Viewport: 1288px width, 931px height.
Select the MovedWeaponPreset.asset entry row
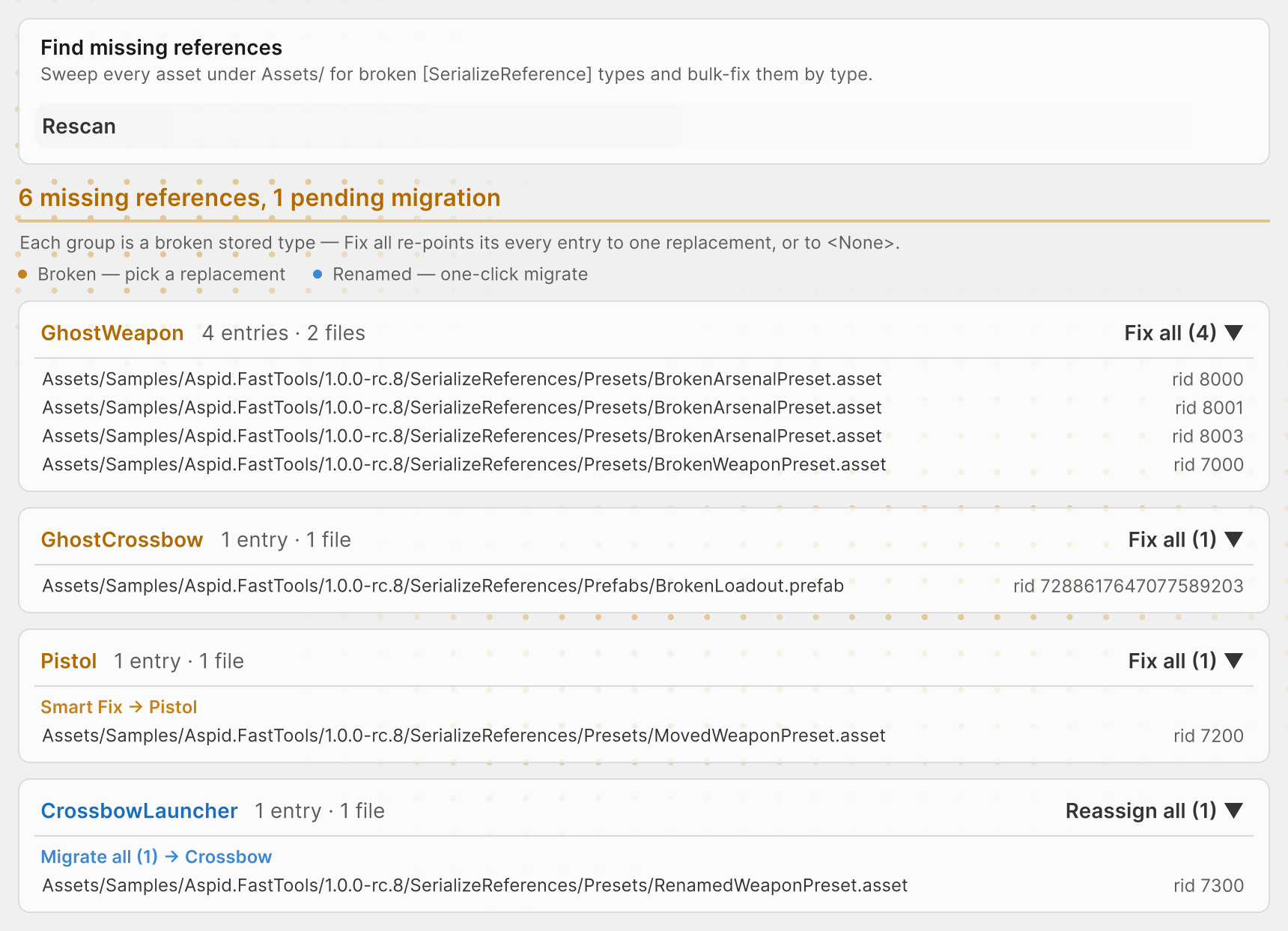click(x=643, y=736)
